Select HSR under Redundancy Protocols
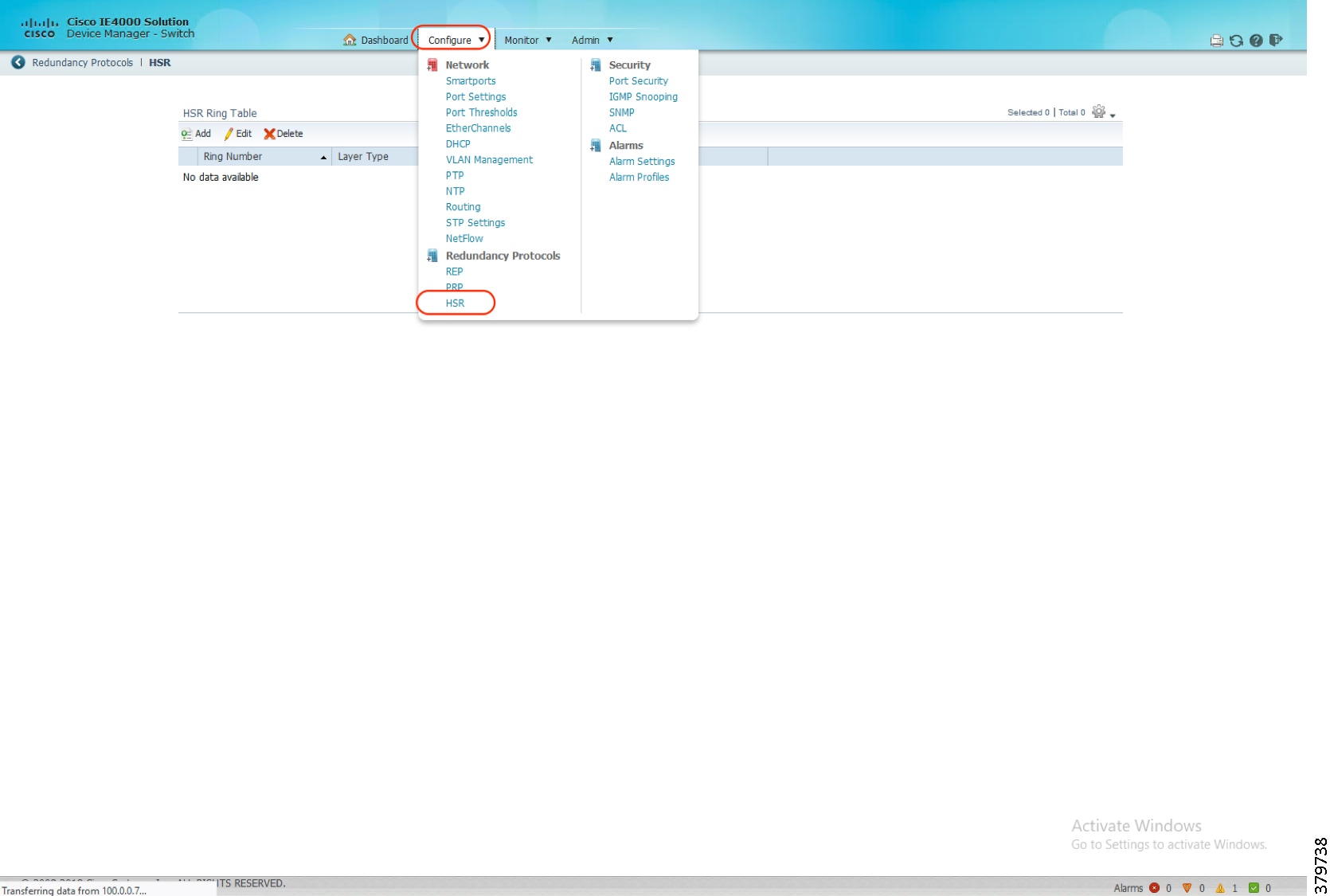Screen dimensions: 1330x896 pos(455,303)
